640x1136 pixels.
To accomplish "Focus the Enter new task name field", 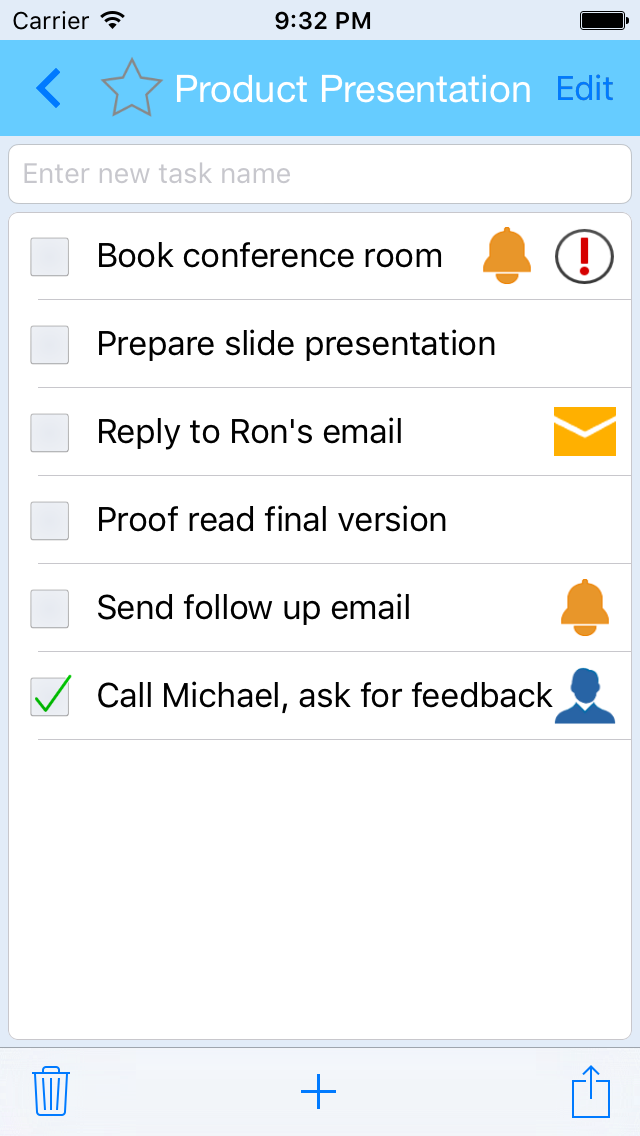I will [x=320, y=174].
